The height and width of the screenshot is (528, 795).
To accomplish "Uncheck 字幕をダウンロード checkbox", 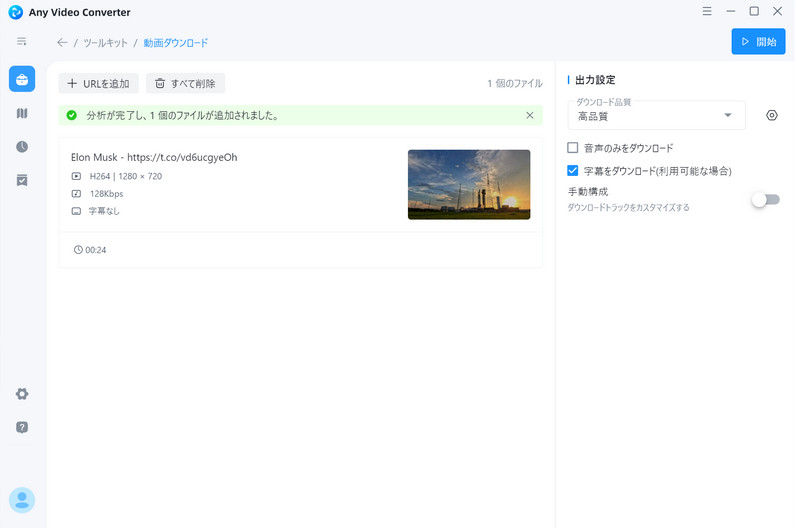I will pyautogui.click(x=572, y=170).
